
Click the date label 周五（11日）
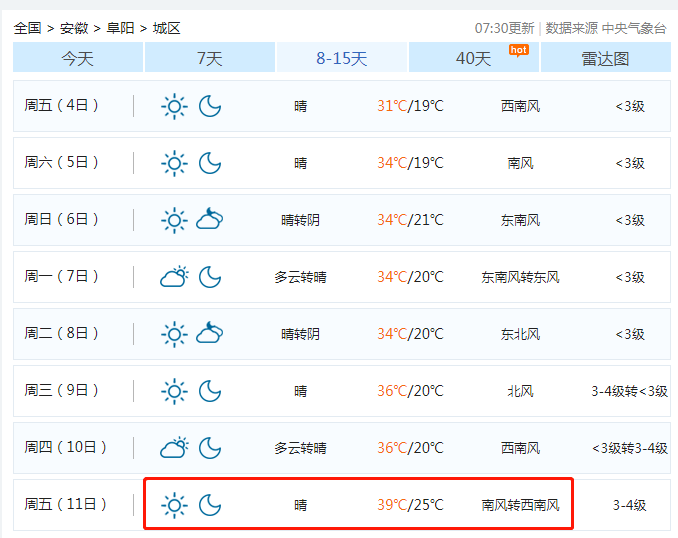65,504
